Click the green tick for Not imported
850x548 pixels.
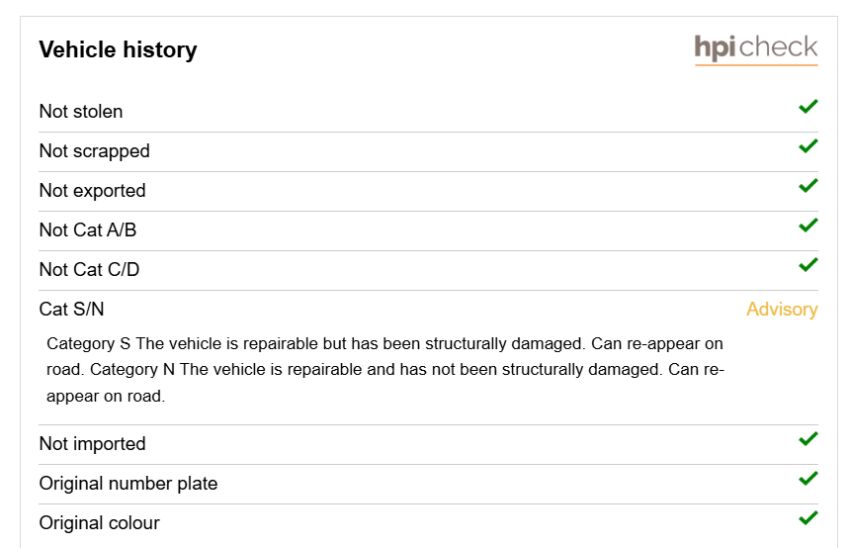808,439
